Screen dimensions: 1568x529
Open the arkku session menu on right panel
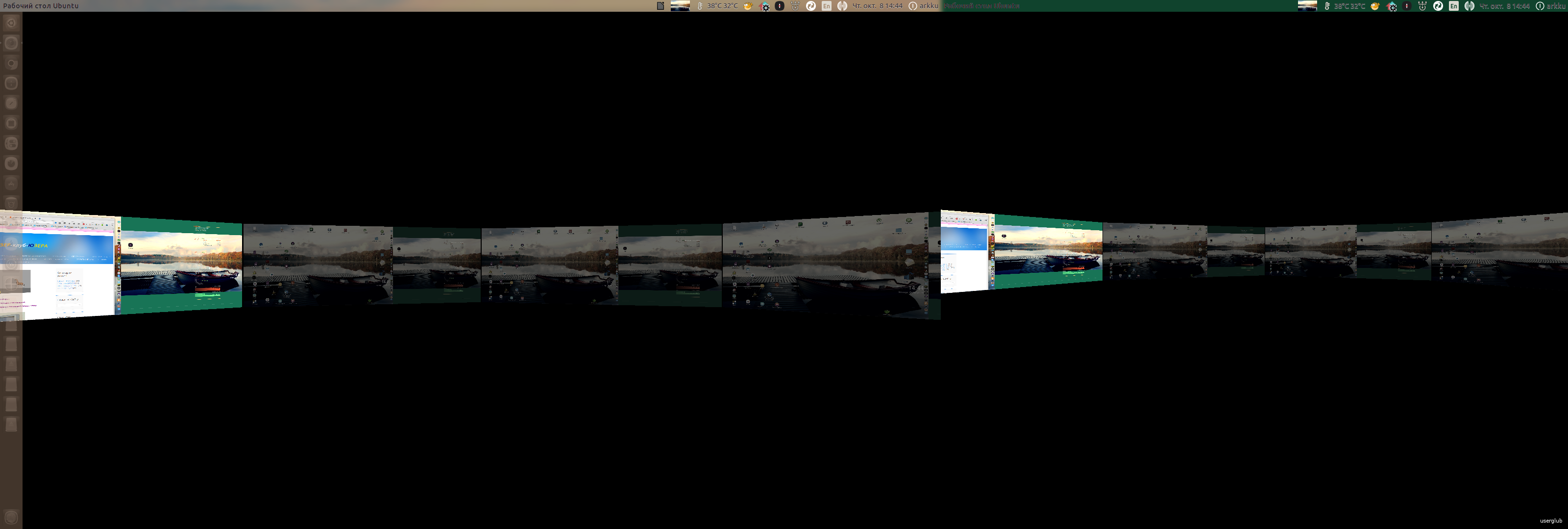coord(1551,6)
